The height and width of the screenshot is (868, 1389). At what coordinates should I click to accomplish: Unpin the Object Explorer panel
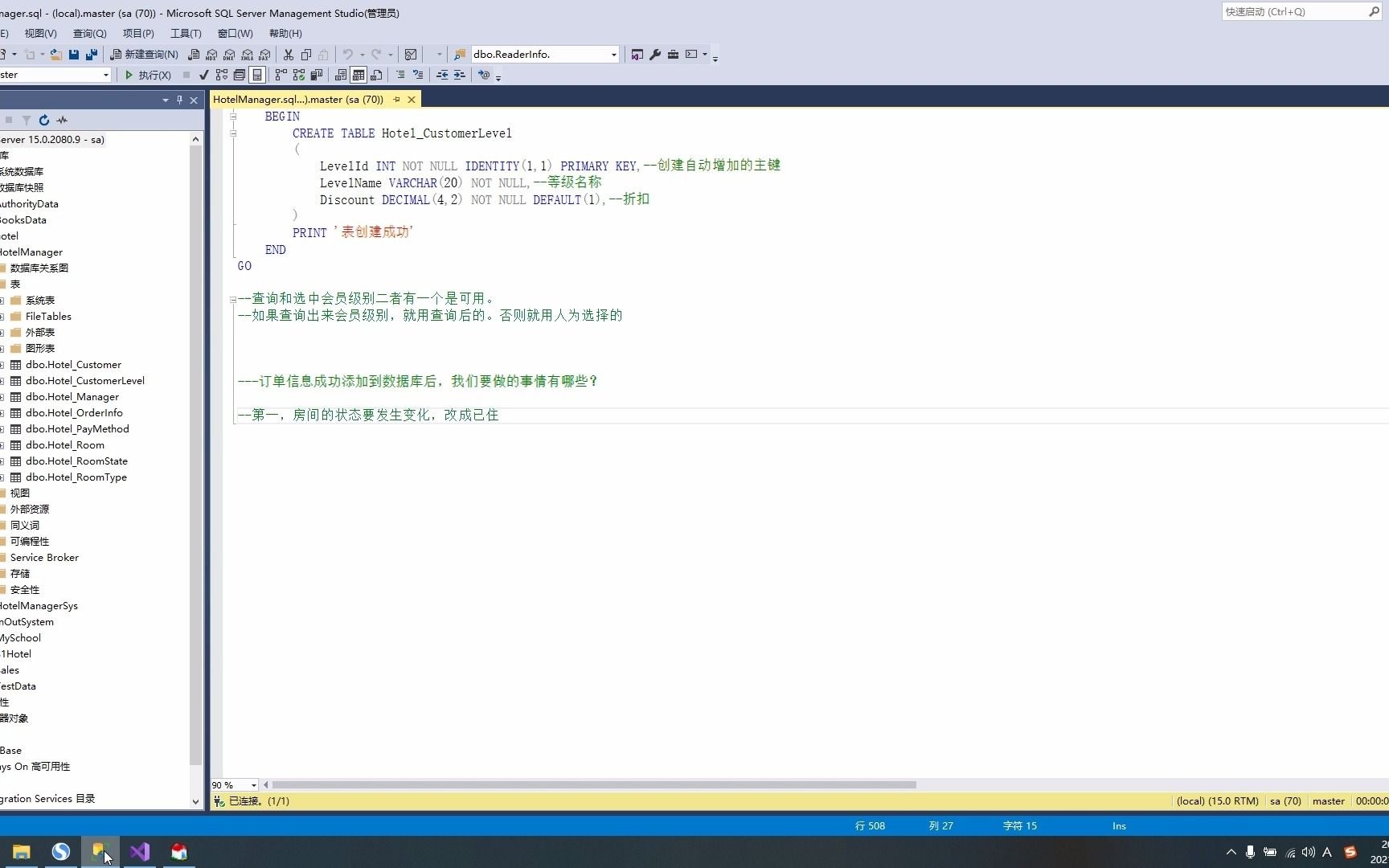179,100
